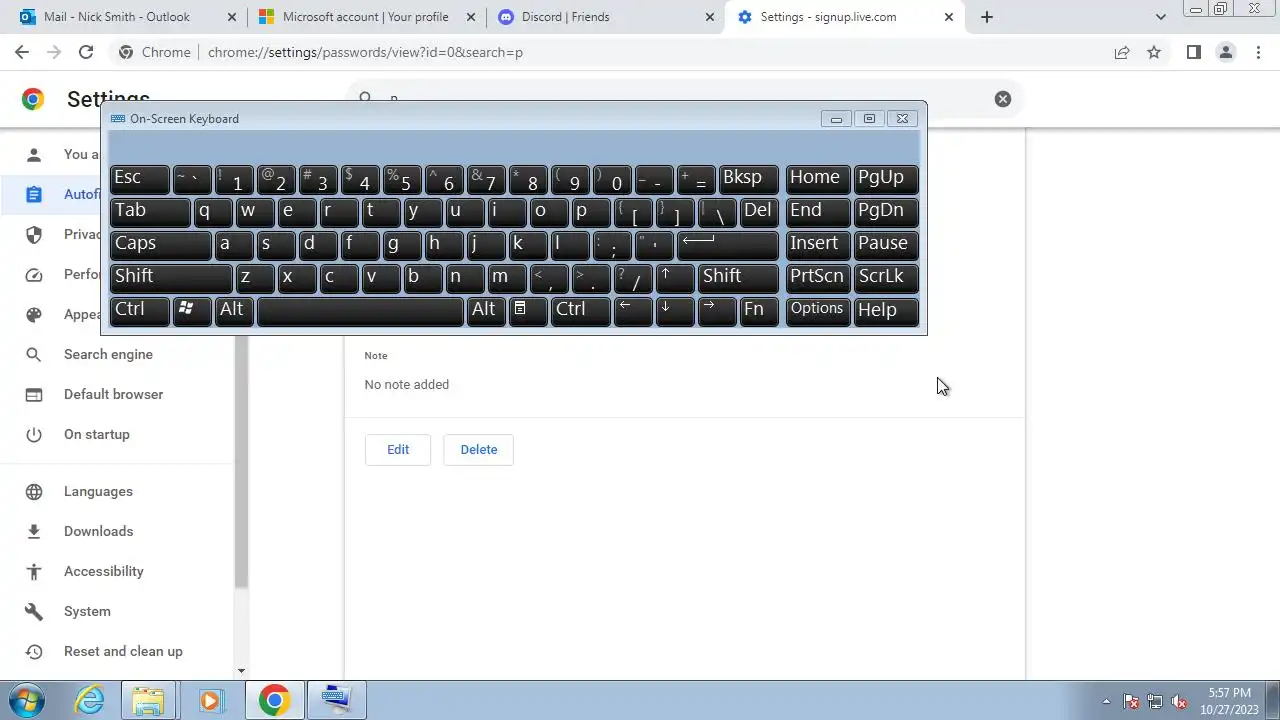Open the Search engine settings section
This screenshot has width=1280, height=720.
pos(108,354)
